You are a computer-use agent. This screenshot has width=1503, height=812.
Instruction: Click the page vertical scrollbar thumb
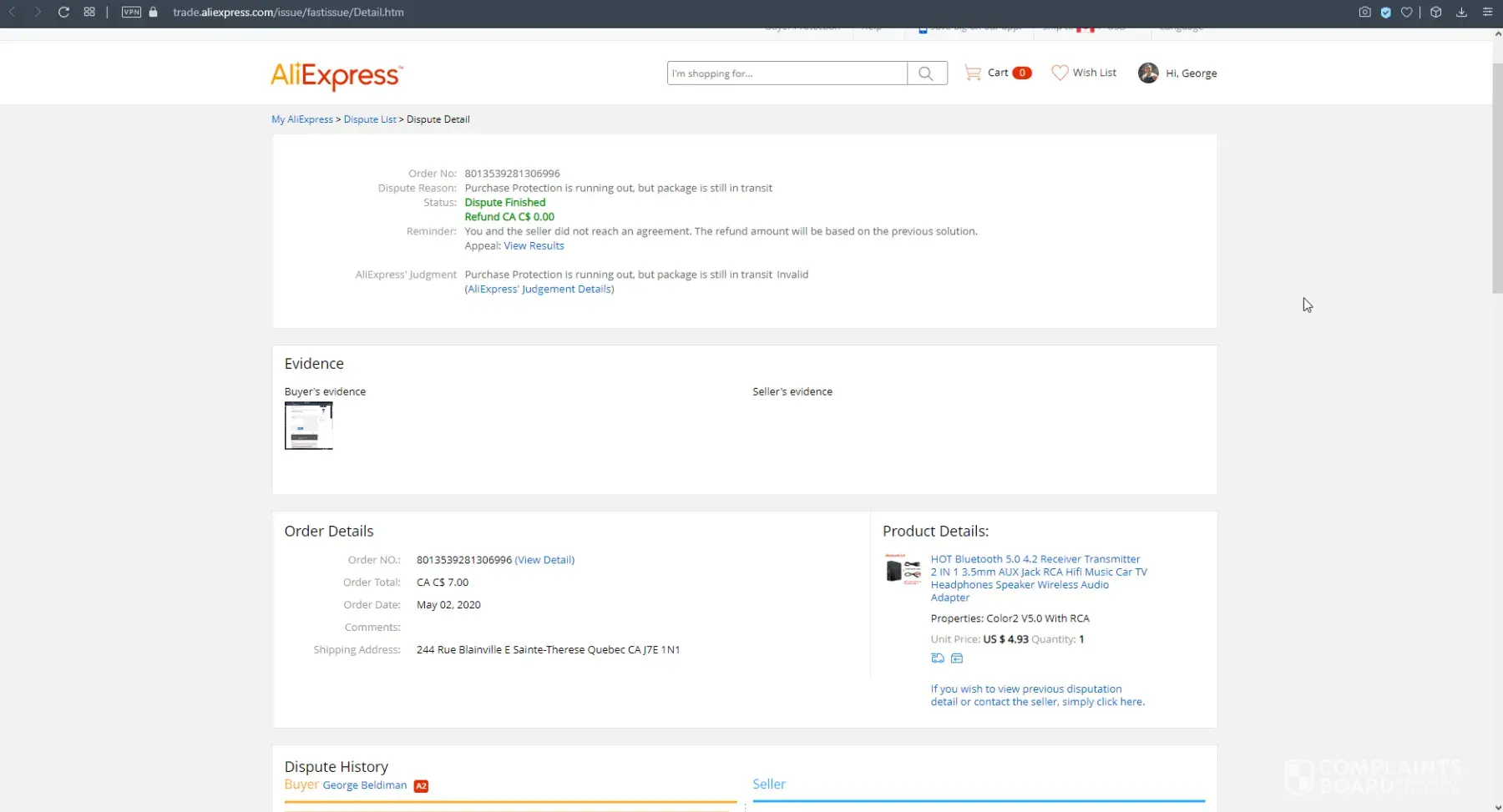pyautogui.click(x=1497, y=167)
